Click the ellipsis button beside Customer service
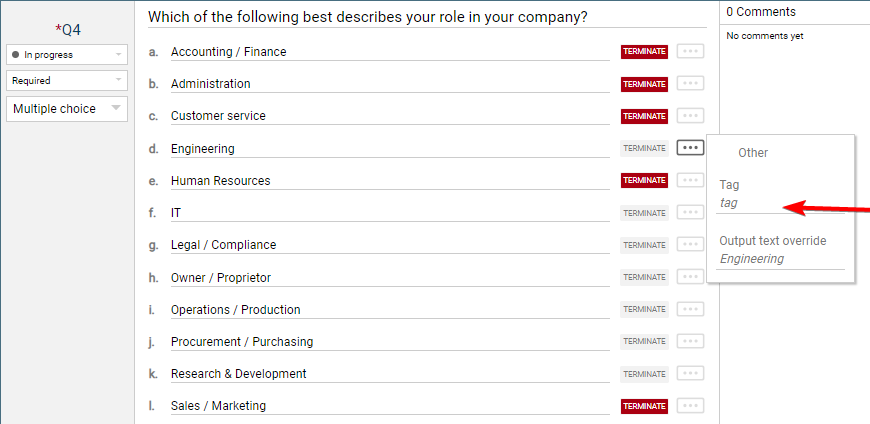 click(x=690, y=116)
